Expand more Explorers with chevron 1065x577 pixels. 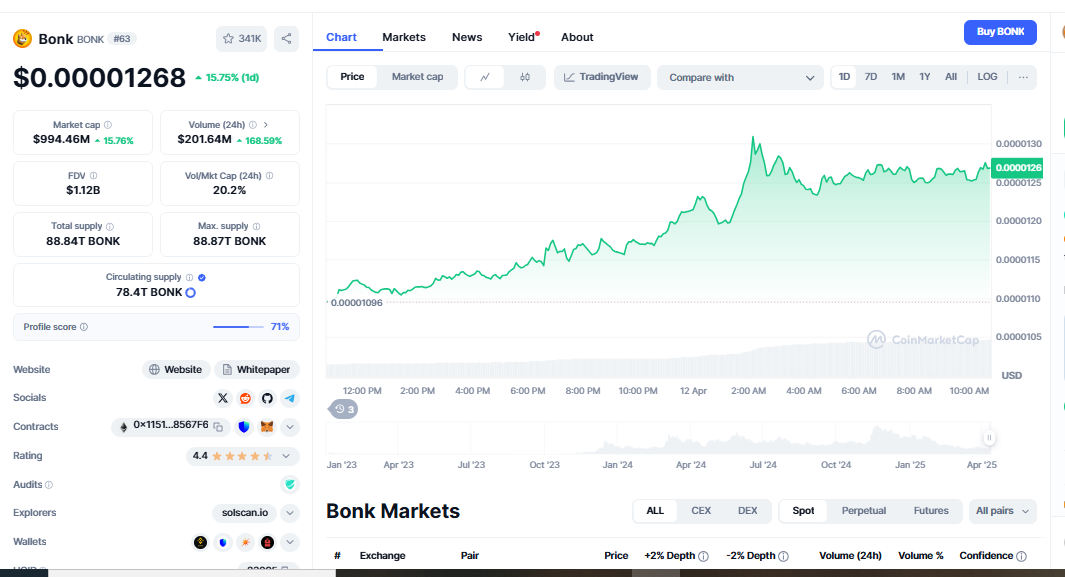pos(290,513)
